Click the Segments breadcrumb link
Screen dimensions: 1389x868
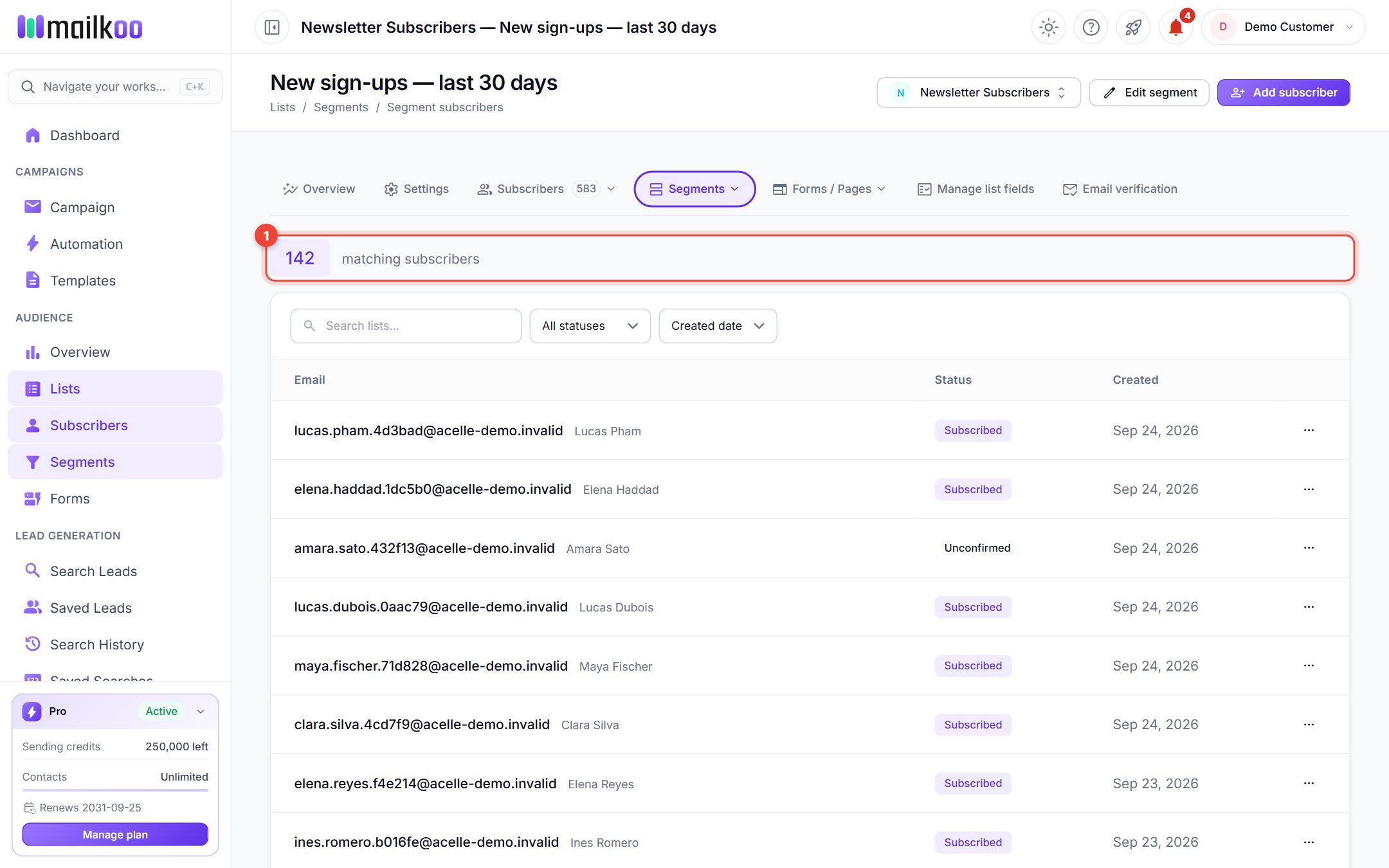(341, 107)
